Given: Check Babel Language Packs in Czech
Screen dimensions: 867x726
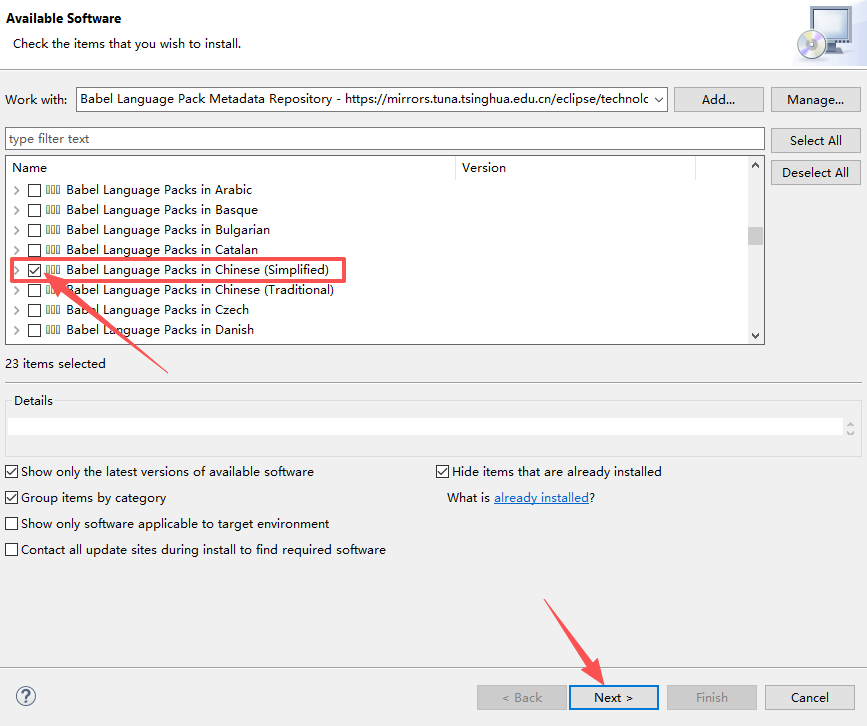Looking at the screenshot, I should pos(34,310).
